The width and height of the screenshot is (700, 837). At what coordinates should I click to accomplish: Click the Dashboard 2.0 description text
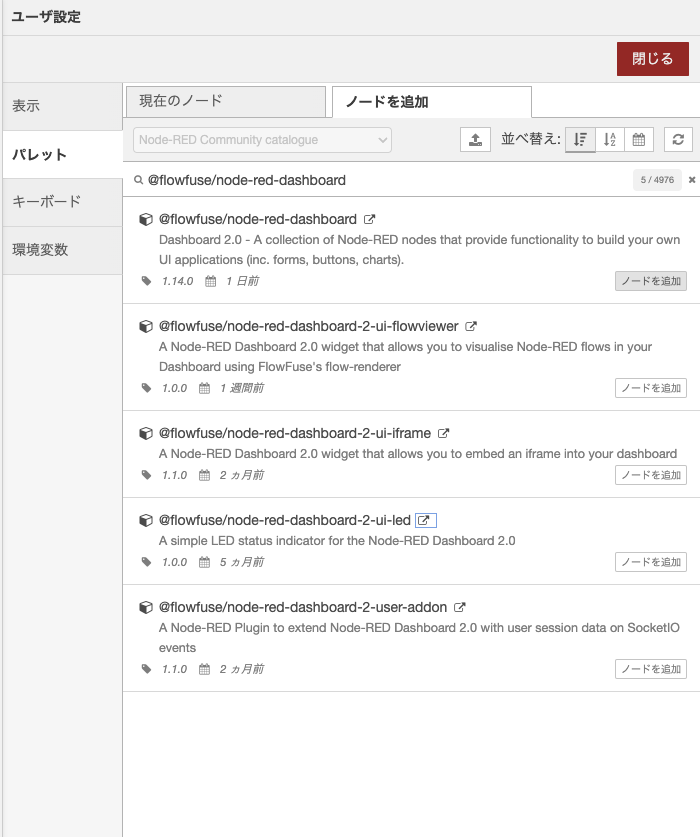[x=419, y=250]
